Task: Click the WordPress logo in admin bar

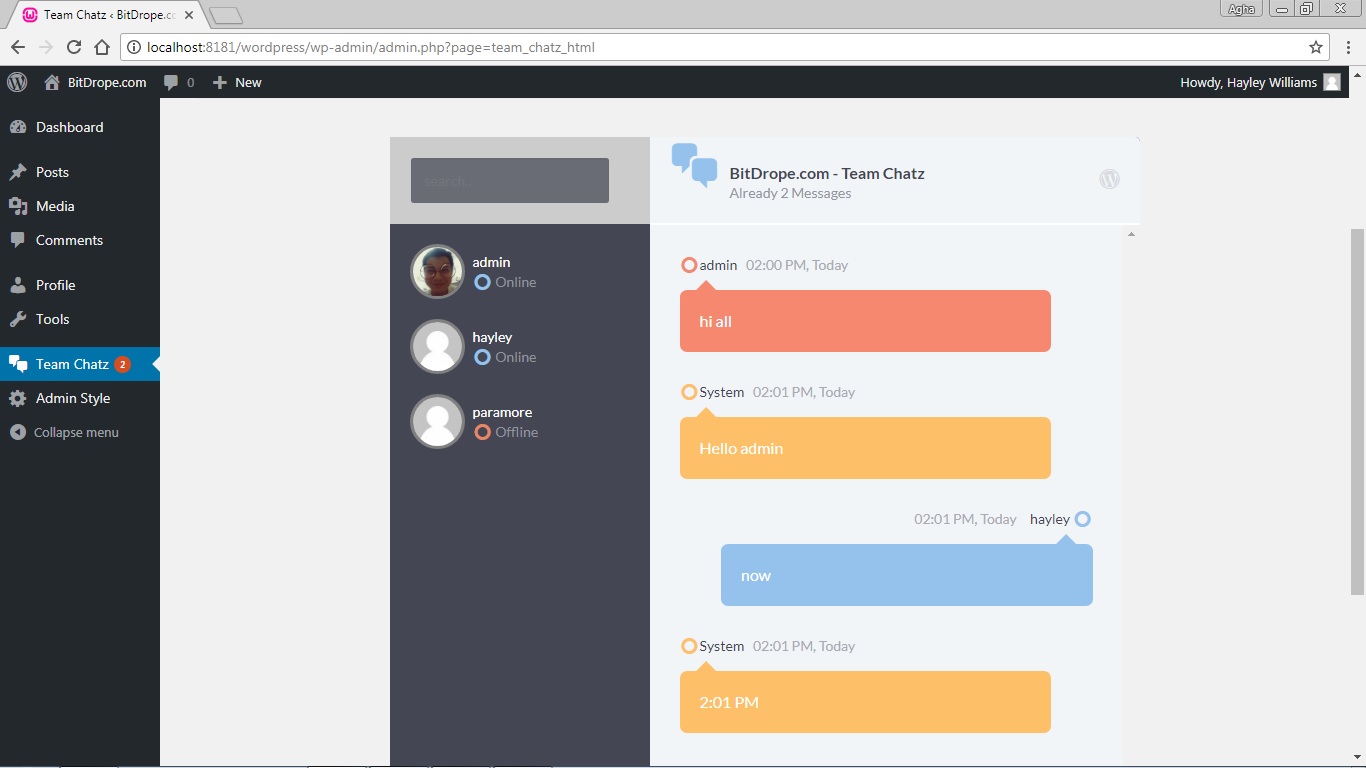Action: (x=17, y=82)
